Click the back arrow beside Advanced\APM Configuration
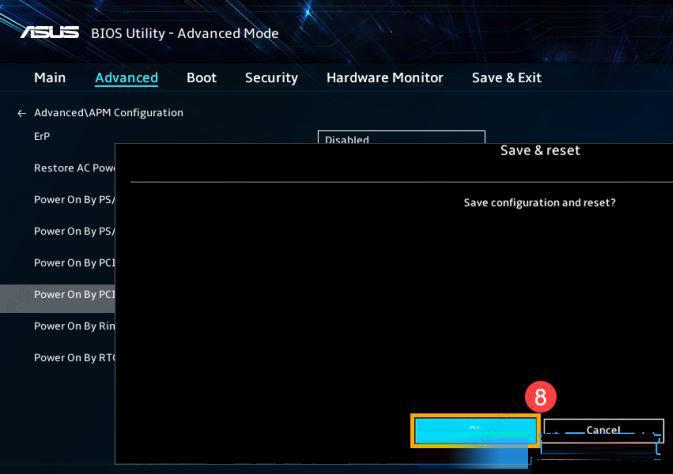 click(x=22, y=113)
